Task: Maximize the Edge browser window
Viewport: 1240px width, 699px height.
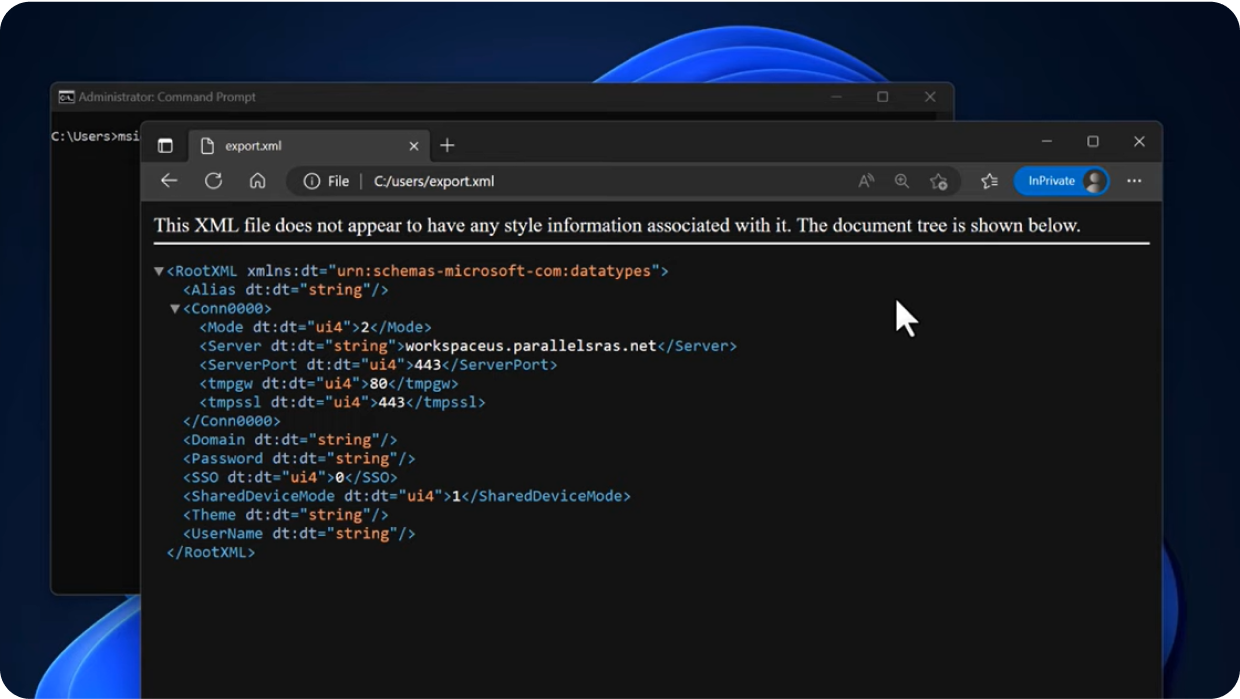Action: 1093,142
